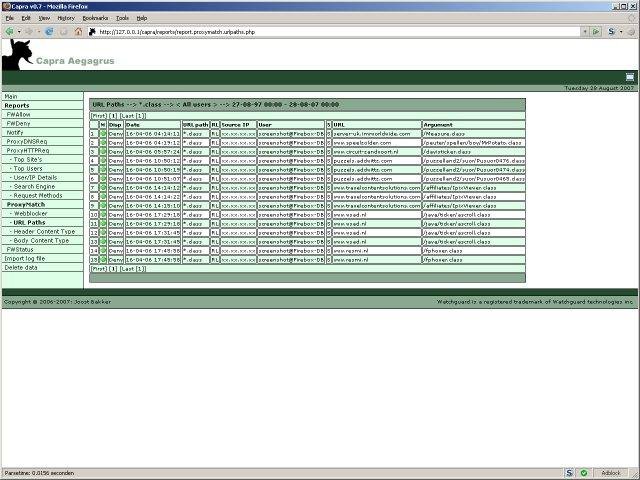Open the Request Methods sidebar entry
The width and height of the screenshot is (640, 480).
(36, 195)
